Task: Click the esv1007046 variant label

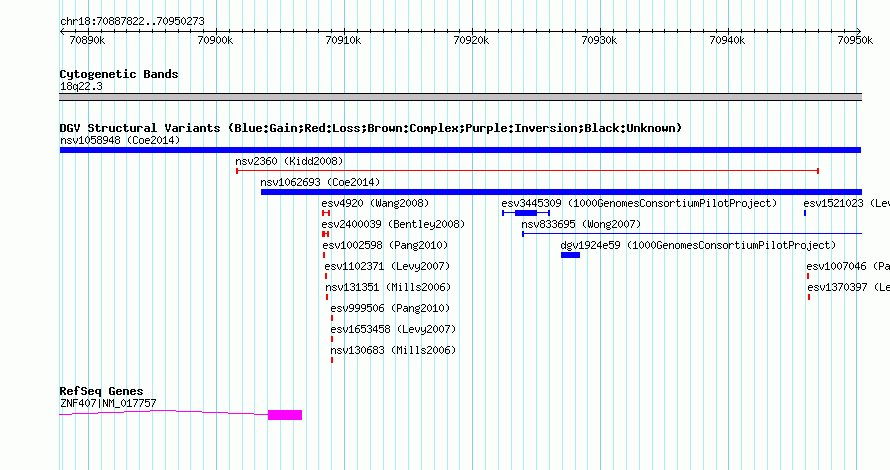Action: coord(848,266)
